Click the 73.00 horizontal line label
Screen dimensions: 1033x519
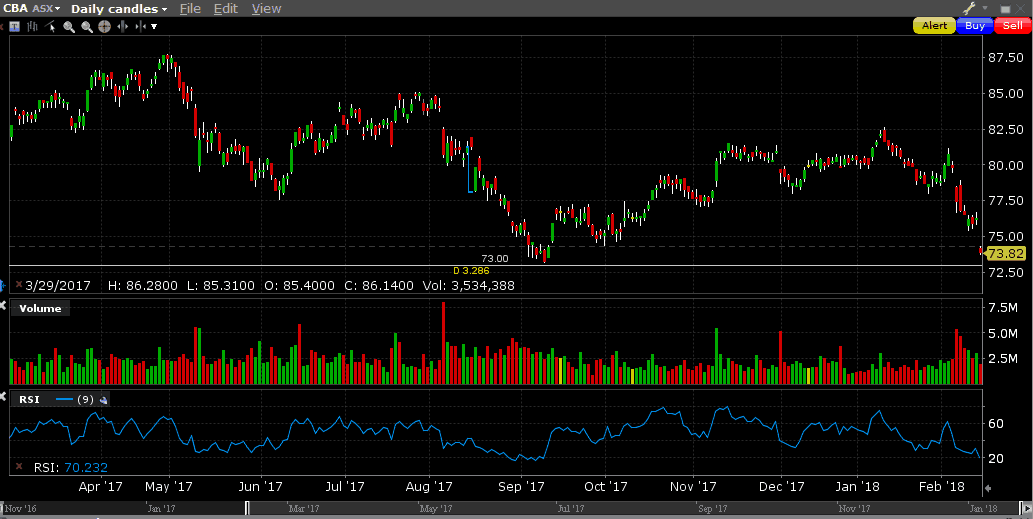coord(495,259)
